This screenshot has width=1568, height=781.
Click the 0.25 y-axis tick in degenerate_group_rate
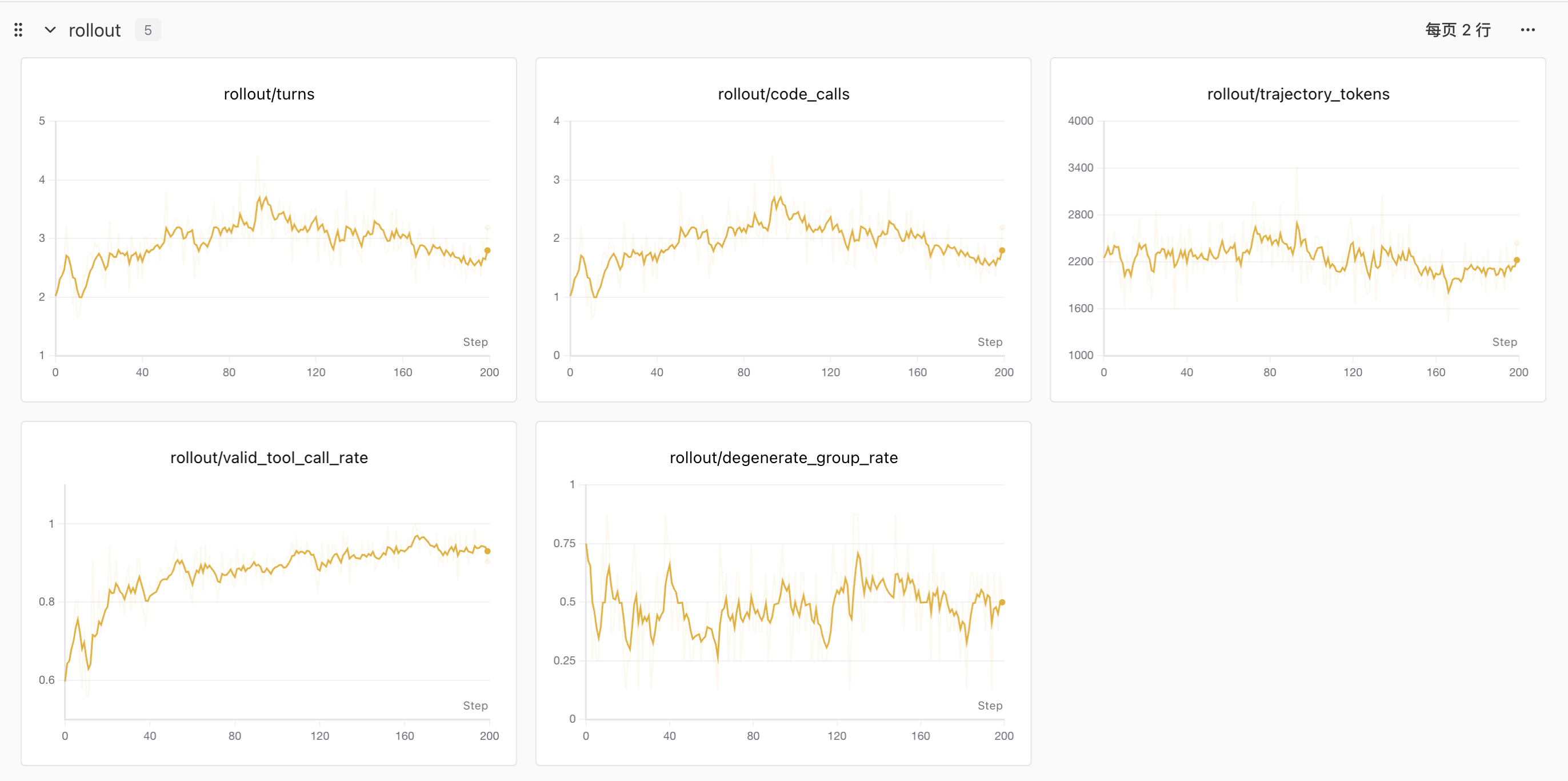click(564, 661)
